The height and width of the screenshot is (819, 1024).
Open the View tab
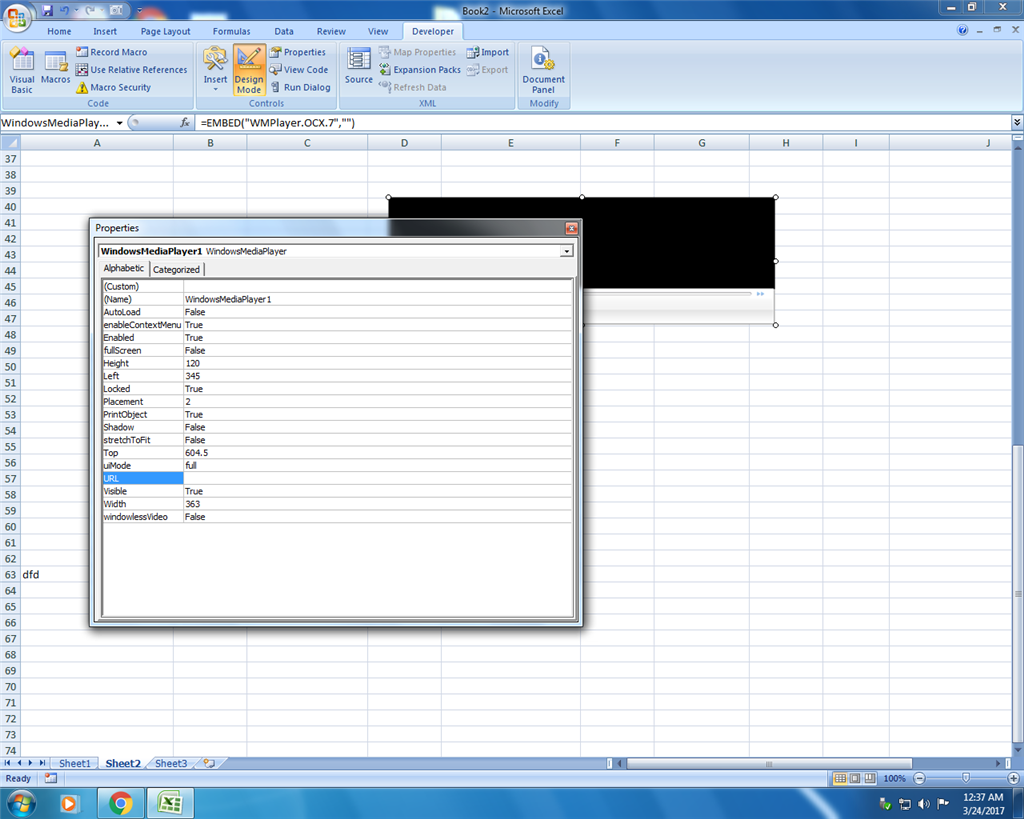click(x=377, y=31)
